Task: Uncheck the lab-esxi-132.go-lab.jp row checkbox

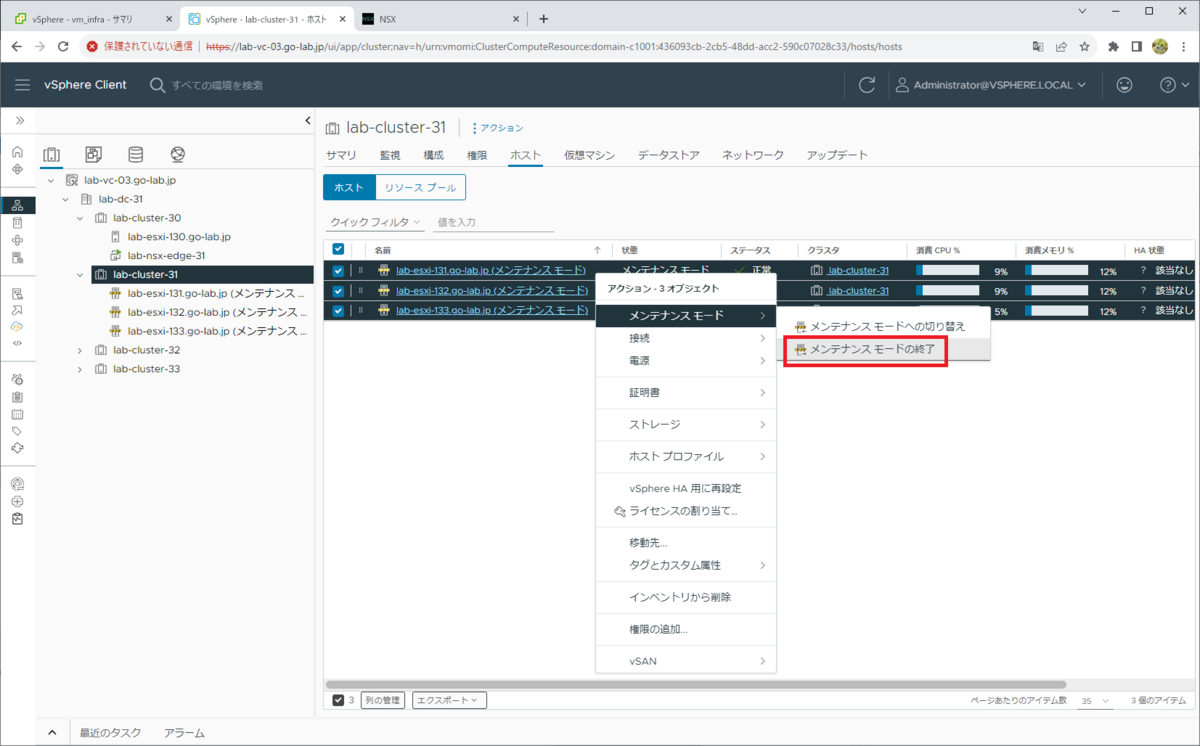Action: 338,291
